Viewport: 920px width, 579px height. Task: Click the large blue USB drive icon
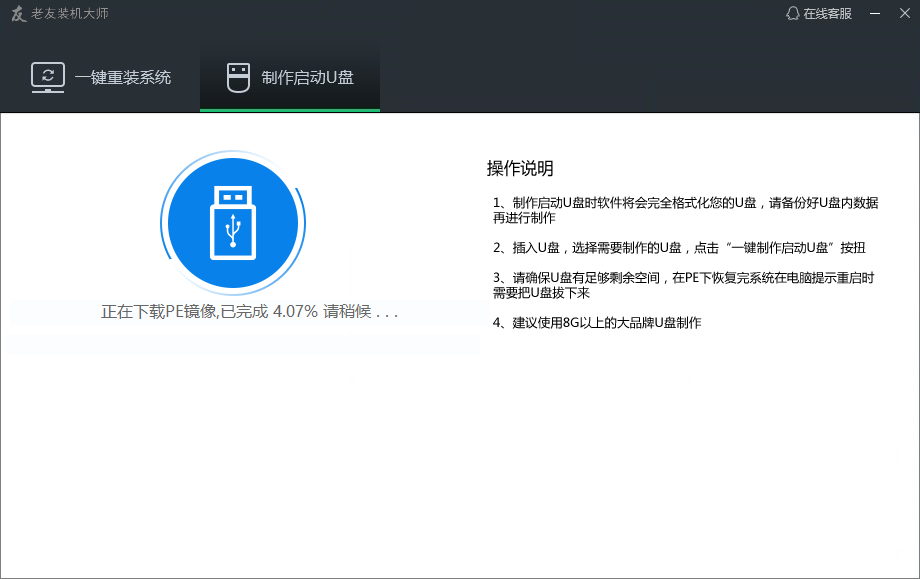232,223
